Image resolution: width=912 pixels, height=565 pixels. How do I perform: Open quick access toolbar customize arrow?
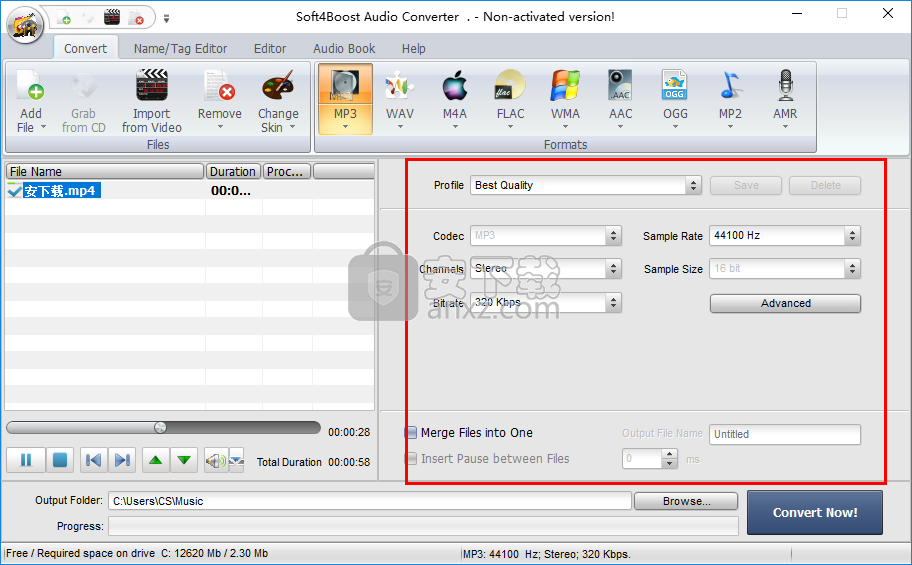pyautogui.click(x=166, y=19)
